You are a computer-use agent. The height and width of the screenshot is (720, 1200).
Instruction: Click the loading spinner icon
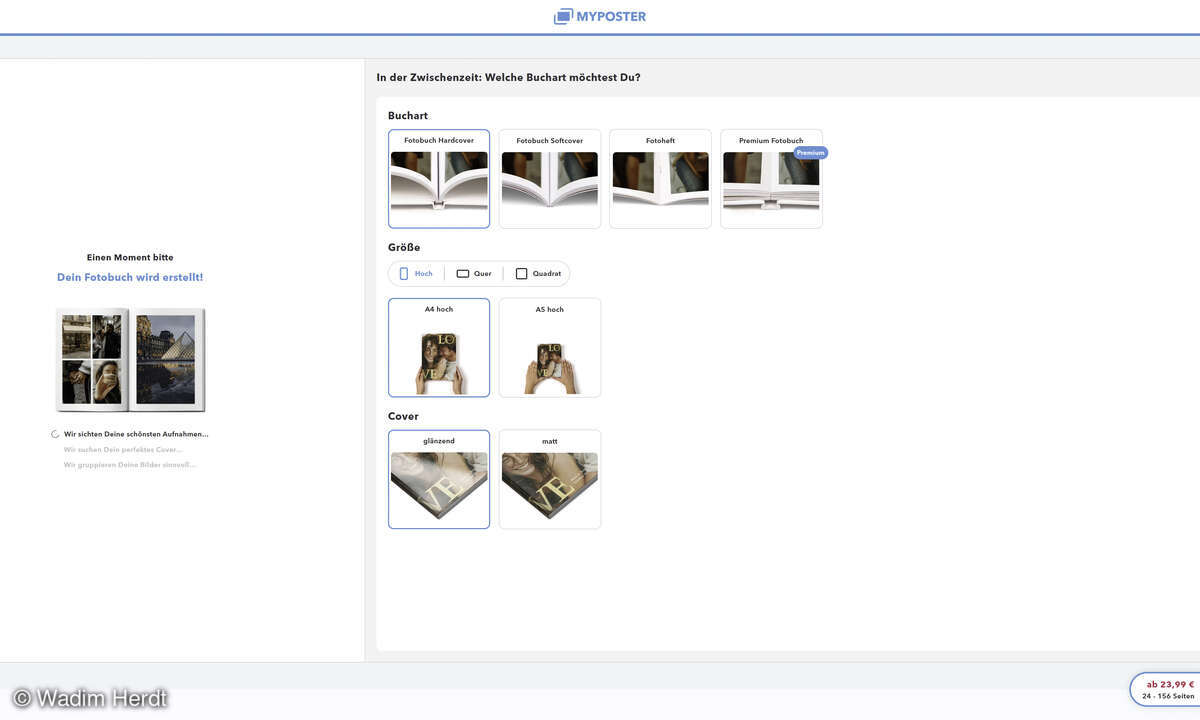(x=56, y=434)
